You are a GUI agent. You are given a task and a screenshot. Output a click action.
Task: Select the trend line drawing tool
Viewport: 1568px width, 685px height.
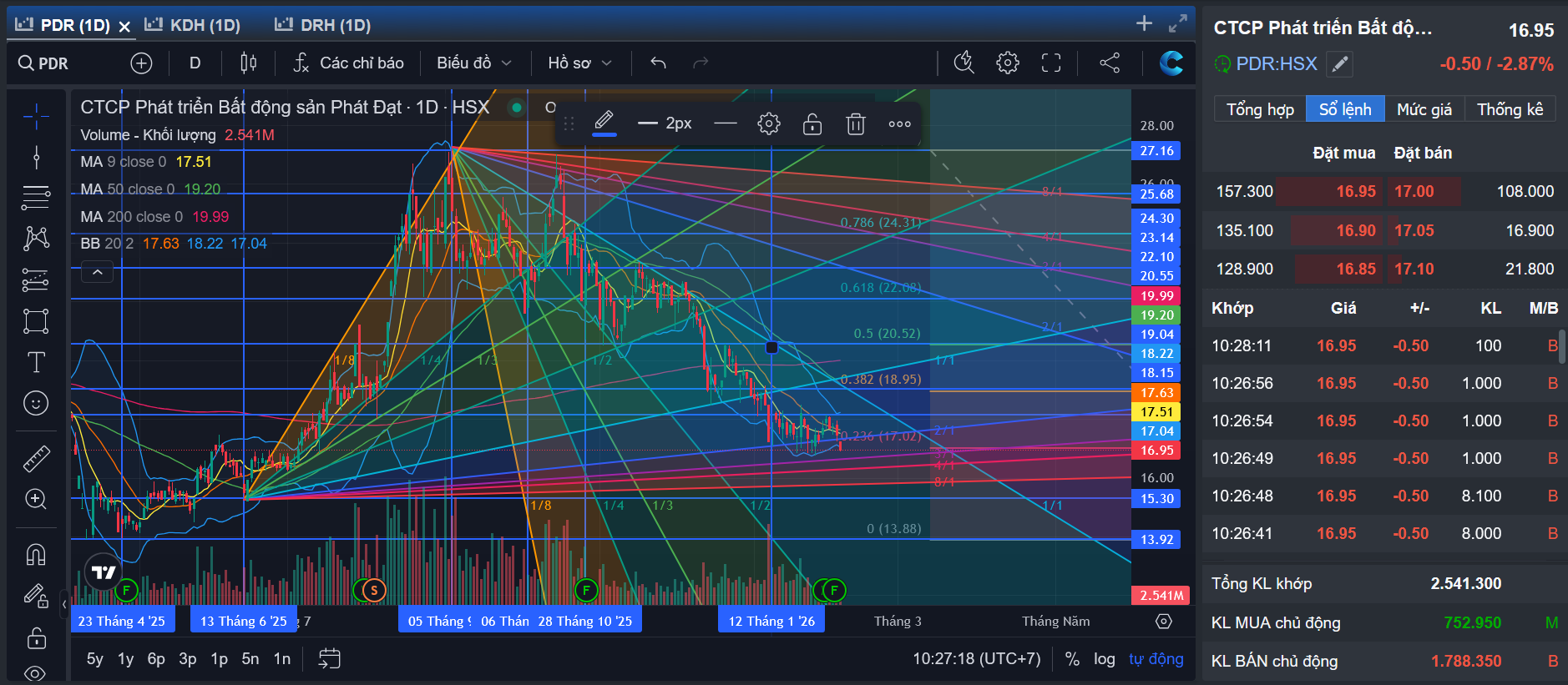36,157
